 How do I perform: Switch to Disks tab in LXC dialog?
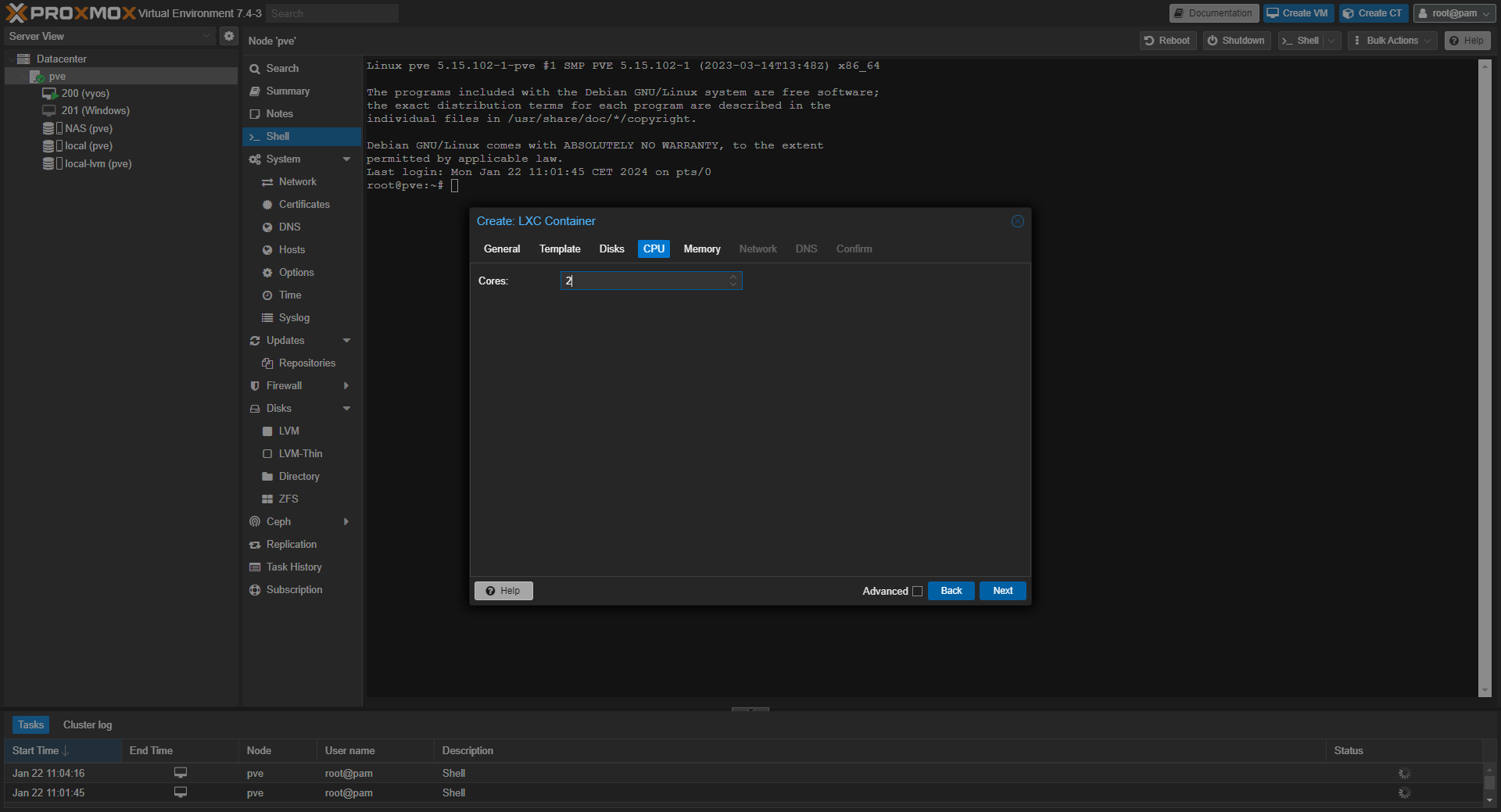coord(611,249)
